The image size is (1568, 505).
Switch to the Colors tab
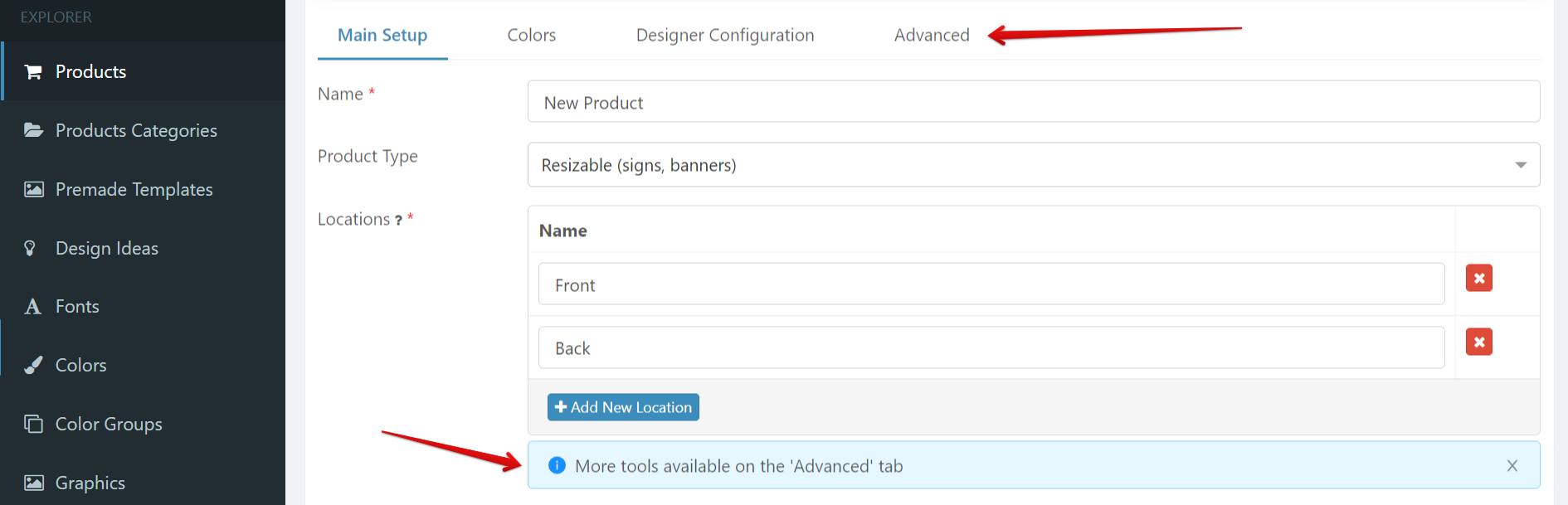pos(531,35)
